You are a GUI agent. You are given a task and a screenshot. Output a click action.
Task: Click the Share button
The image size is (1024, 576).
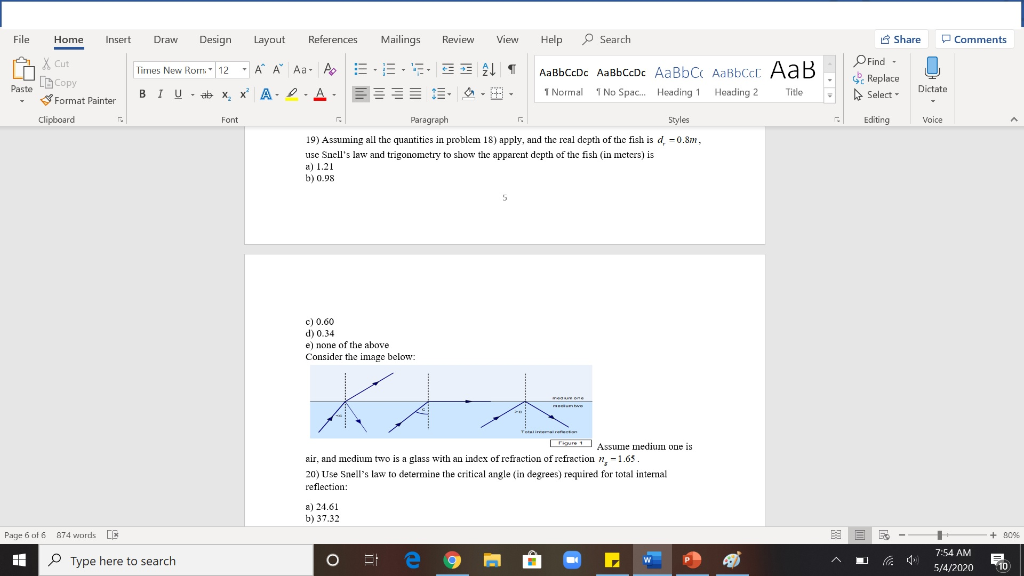pos(899,39)
